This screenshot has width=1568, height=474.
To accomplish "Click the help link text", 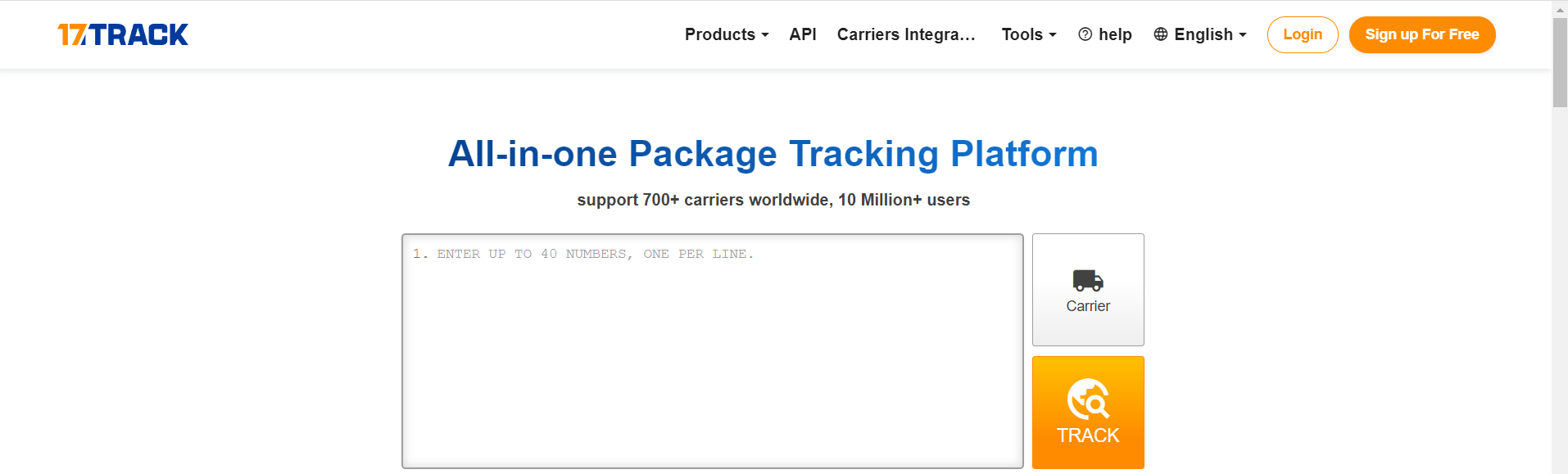I will 1115,34.
